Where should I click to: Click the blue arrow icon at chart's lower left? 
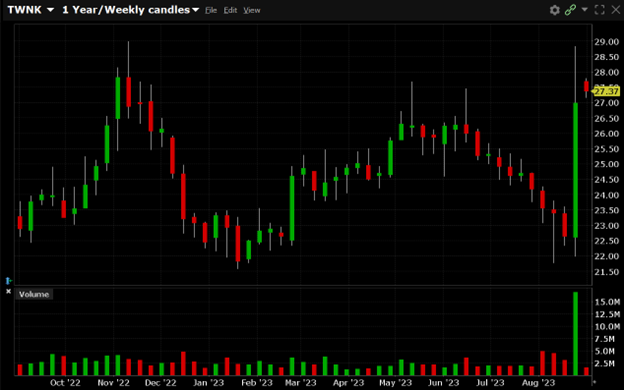point(8,281)
